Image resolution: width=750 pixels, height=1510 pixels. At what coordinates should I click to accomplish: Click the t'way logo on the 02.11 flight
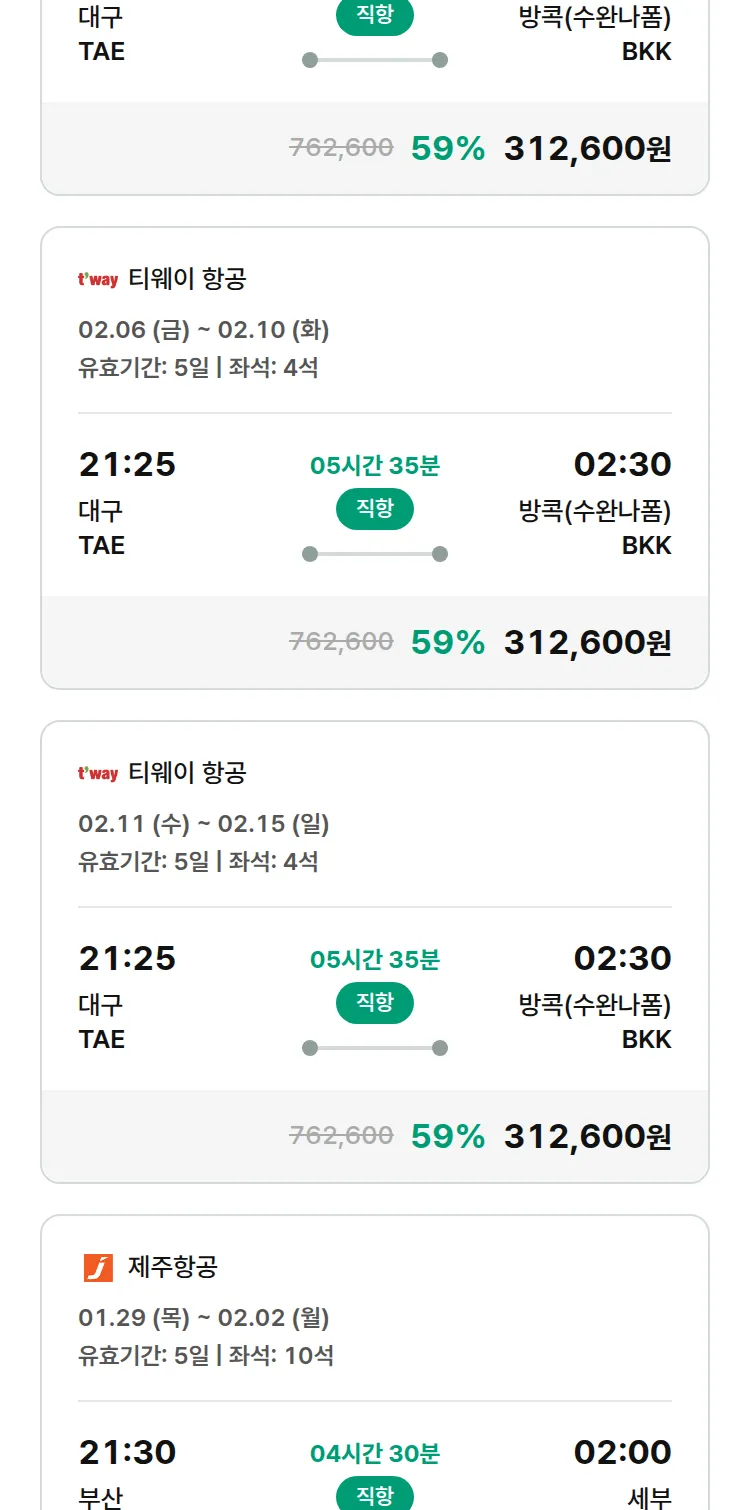tap(98, 774)
